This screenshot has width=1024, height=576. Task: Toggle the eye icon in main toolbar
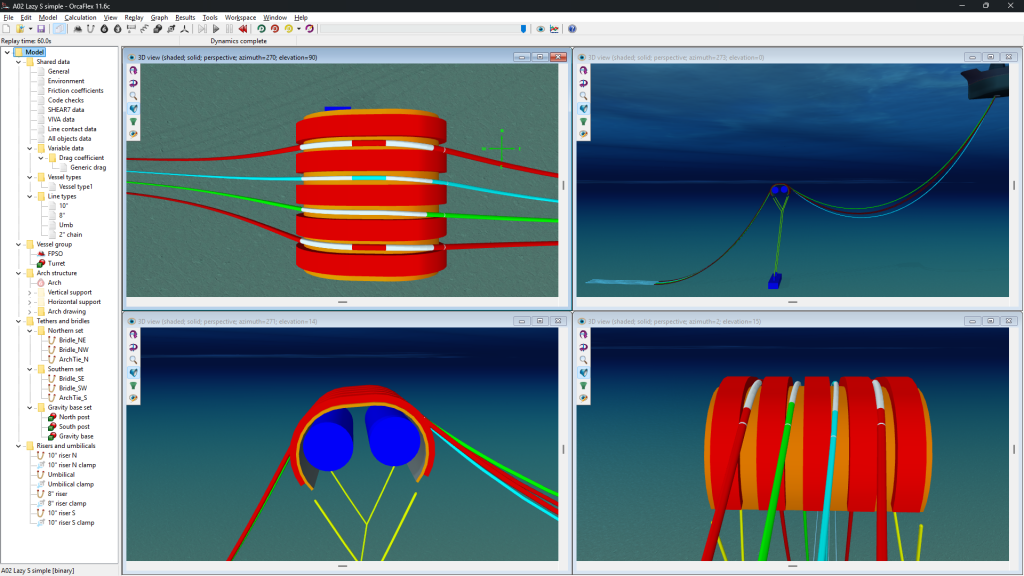(x=540, y=29)
